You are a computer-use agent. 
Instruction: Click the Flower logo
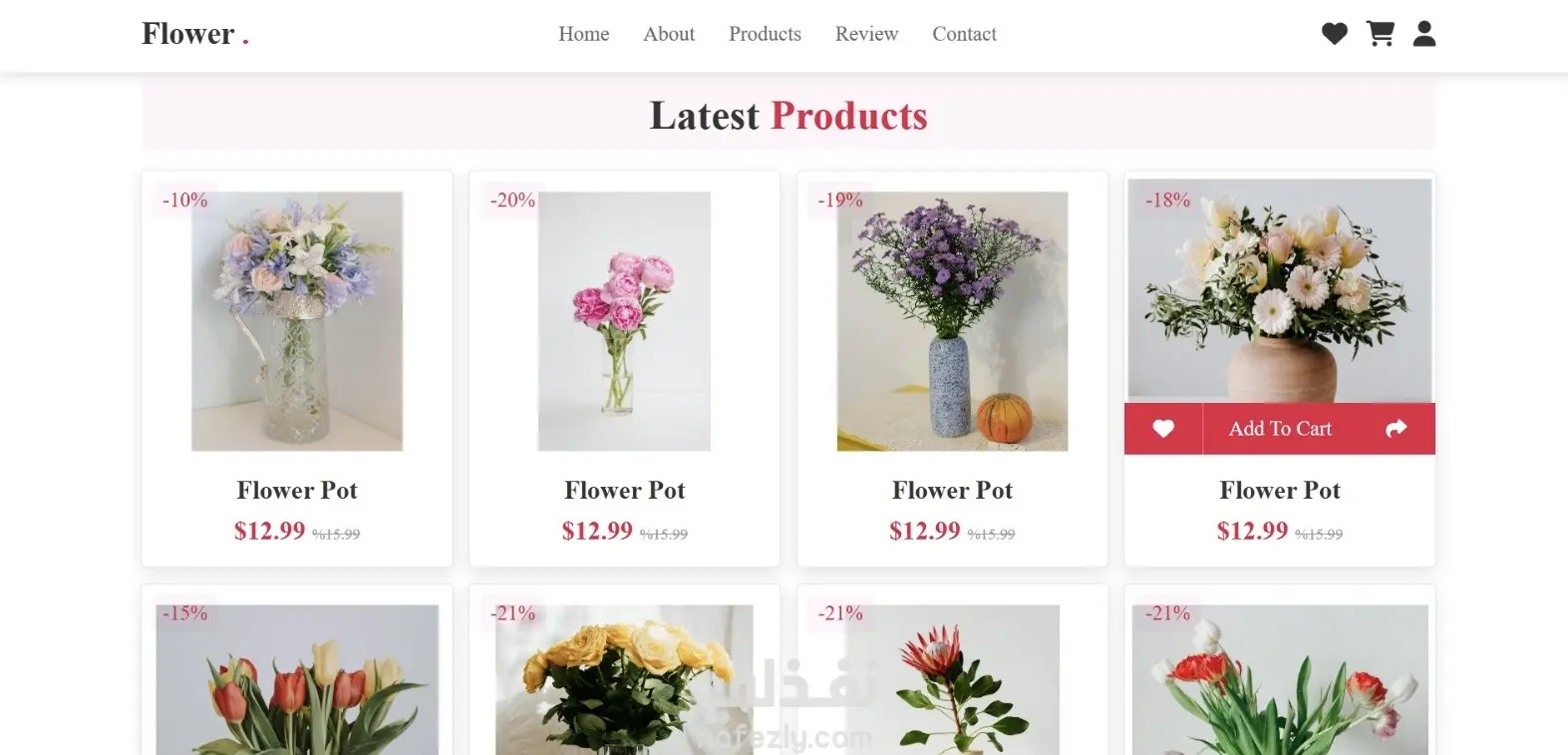tap(195, 34)
